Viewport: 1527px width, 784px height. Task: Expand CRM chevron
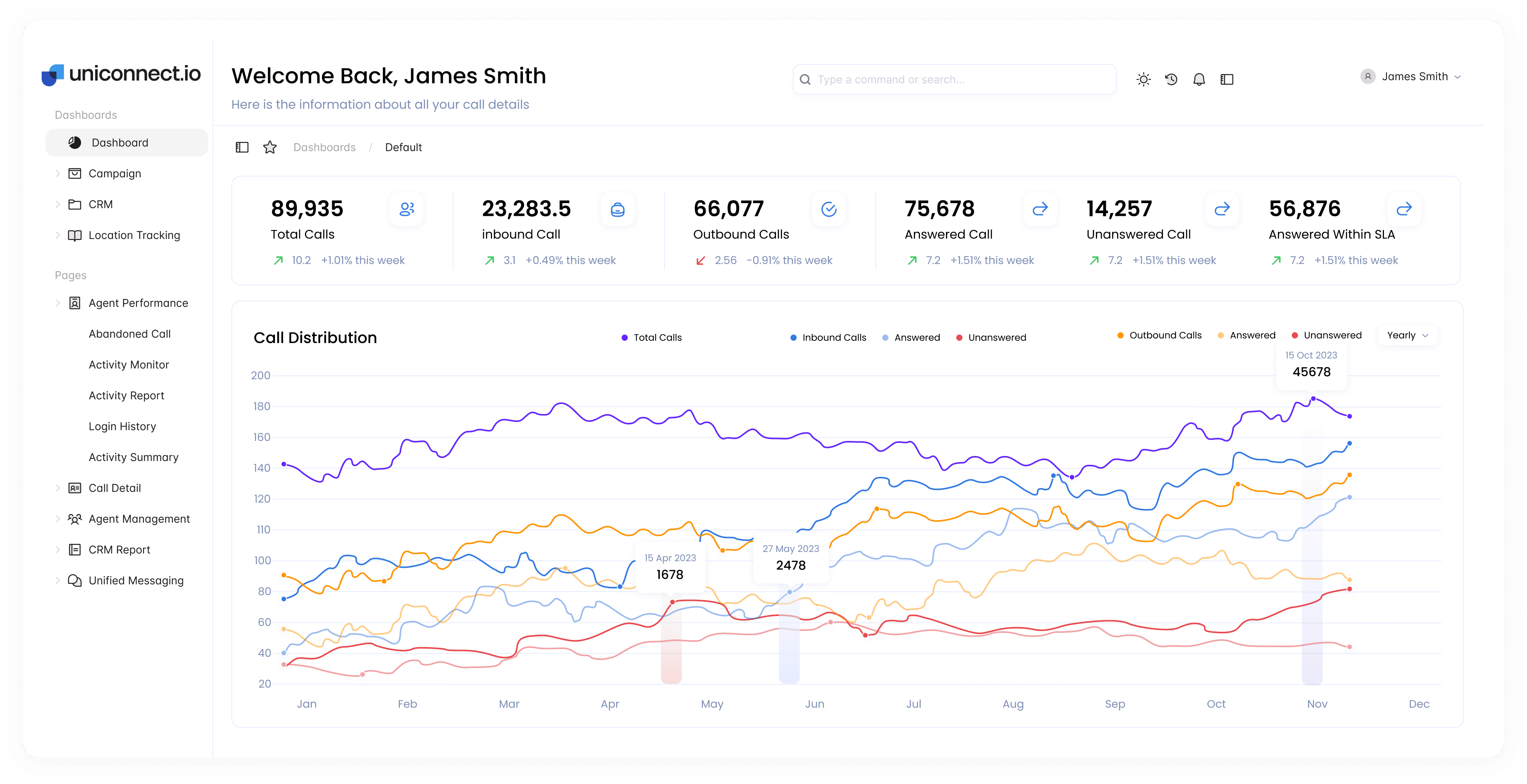click(57, 204)
